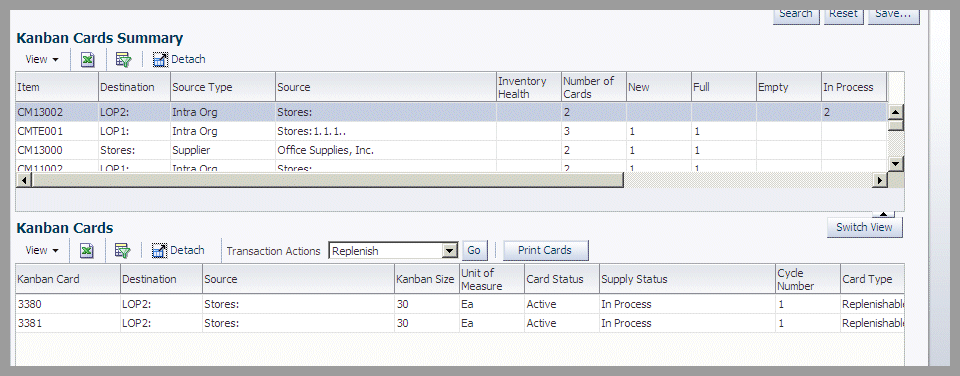The width and height of the screenshot is (960, 376).
Task: Toggle filter icon in Kanban Cards toolbar
Action: pos(123,250)
